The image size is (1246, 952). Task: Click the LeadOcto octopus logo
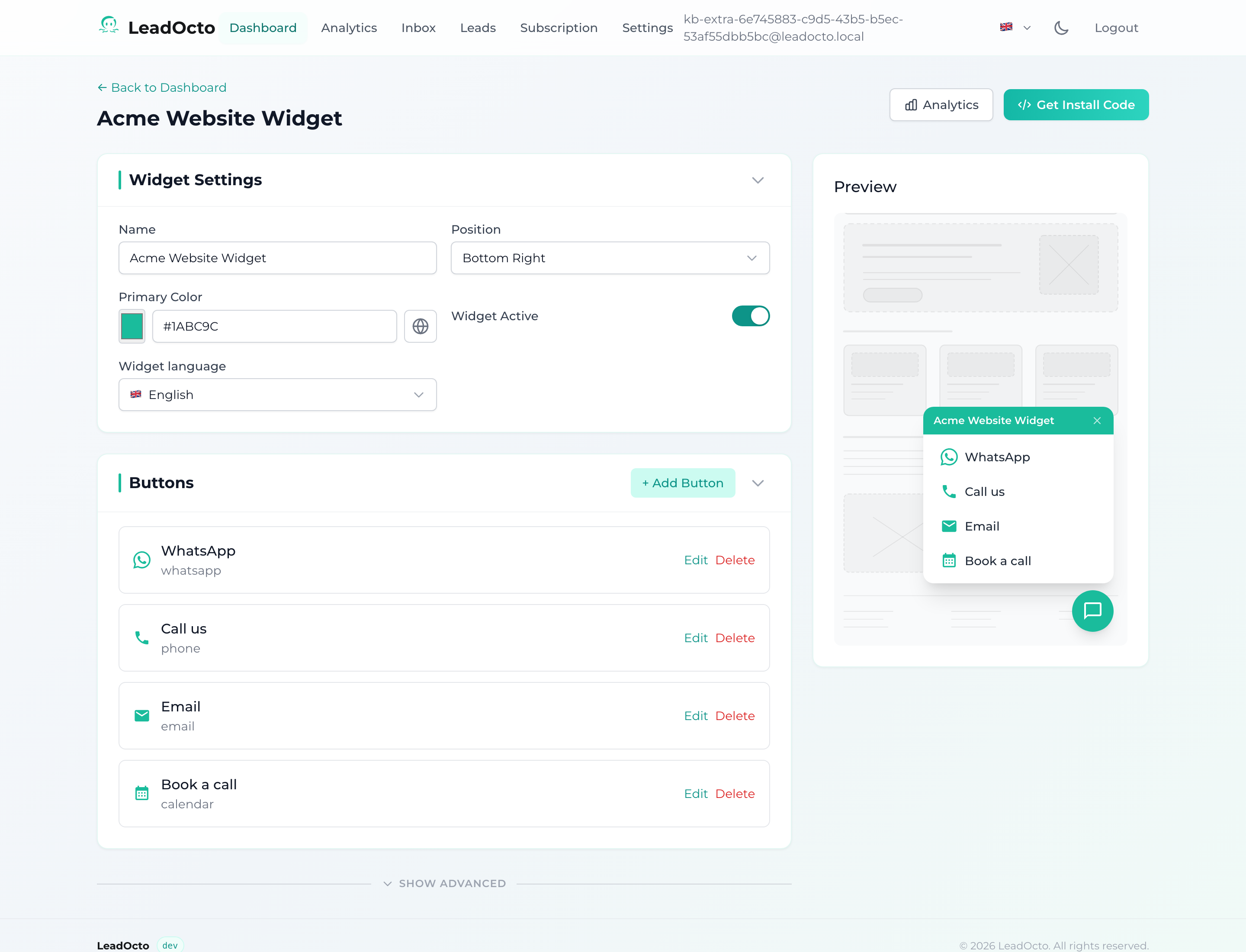coord(108,26)
